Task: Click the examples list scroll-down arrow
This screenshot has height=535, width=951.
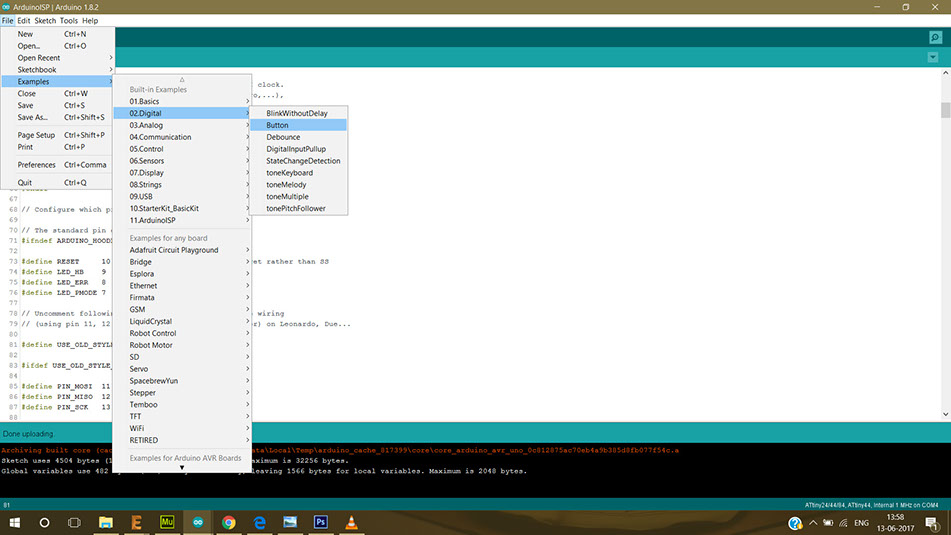Action: tap(182, 468)
